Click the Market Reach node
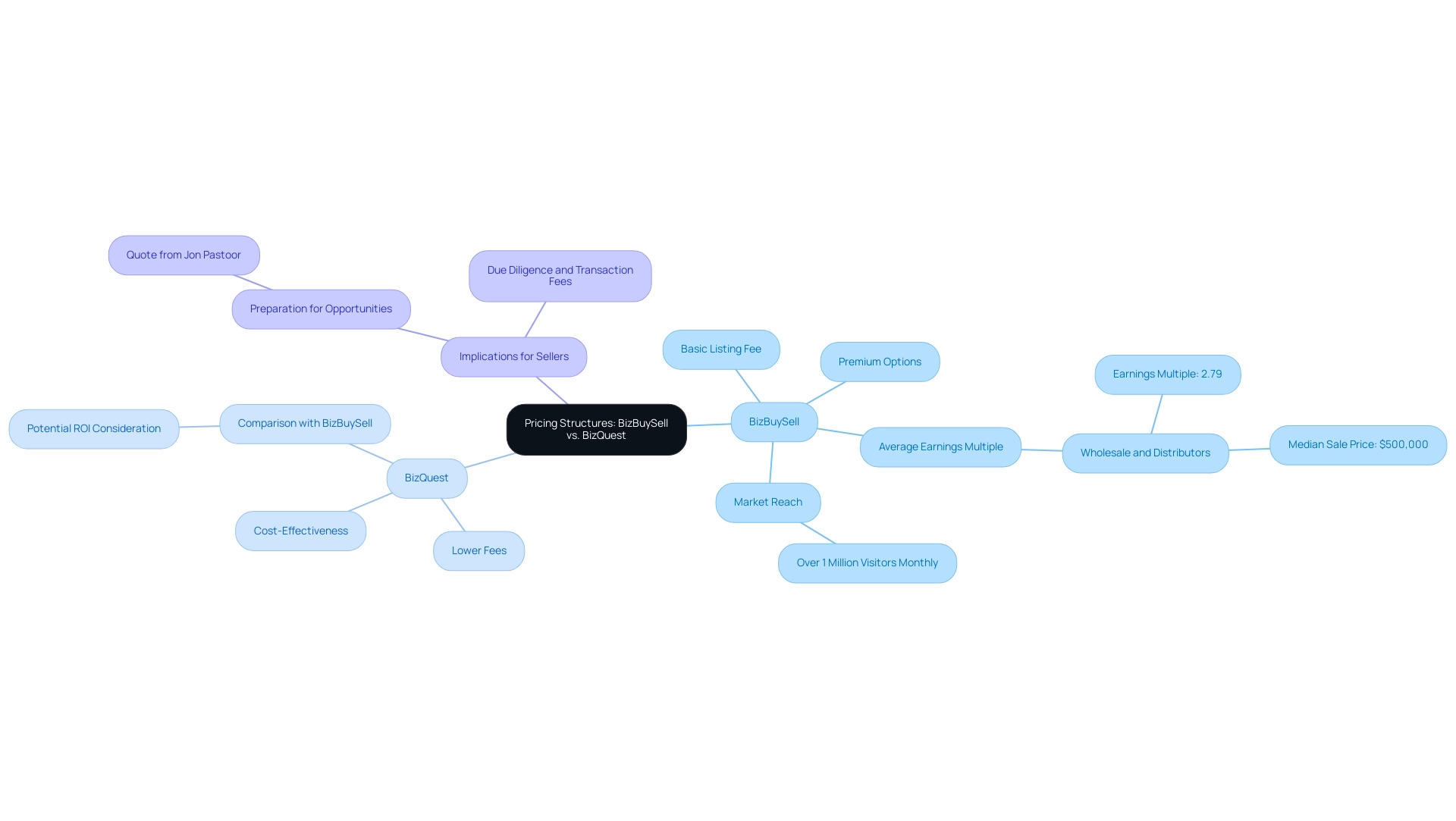The image size is (1456, 821). (x=768, y=501)
